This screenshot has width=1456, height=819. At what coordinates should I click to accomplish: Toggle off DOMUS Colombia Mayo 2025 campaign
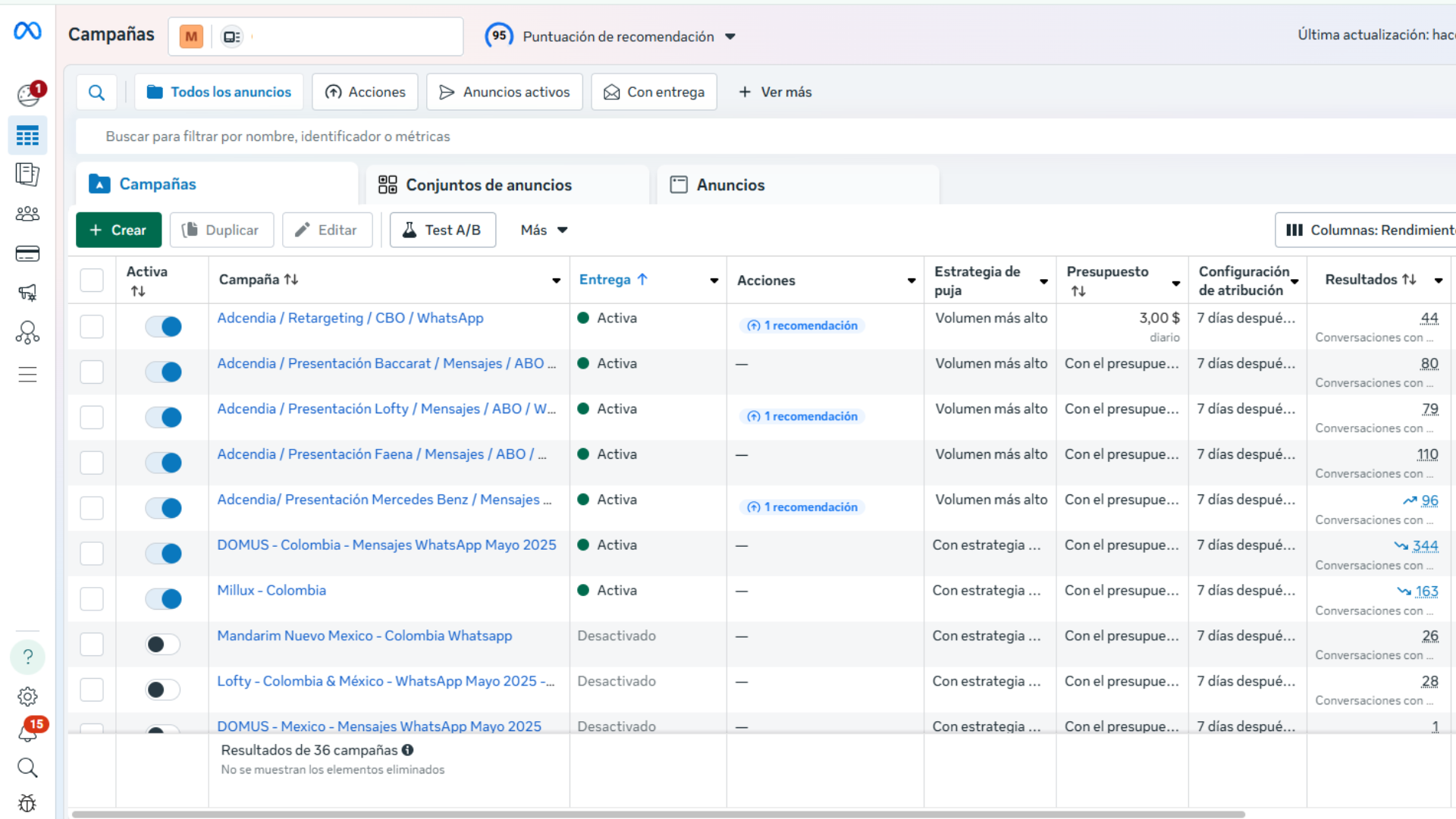coord(163,554)
